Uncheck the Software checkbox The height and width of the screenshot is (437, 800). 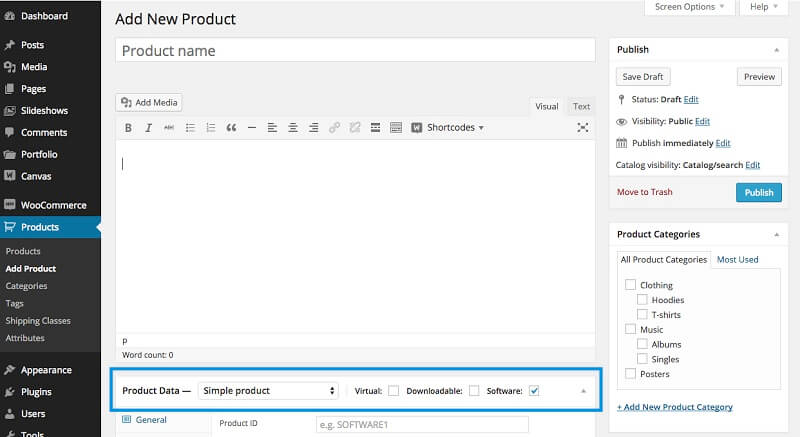[x=534, y=391]
